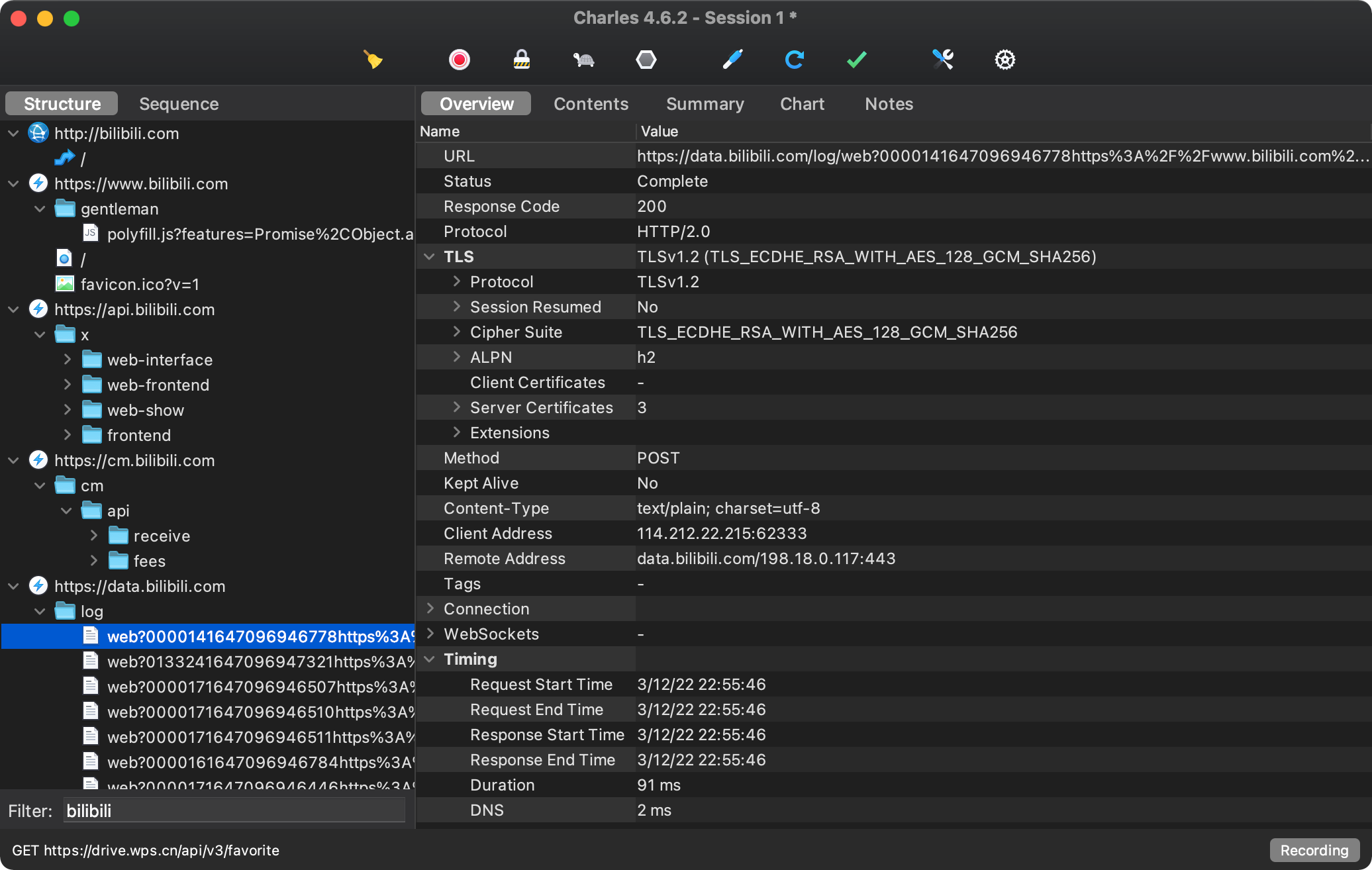Expand the Server Certificates row
Screen dimensions: 1372x870
click(456, 407)
